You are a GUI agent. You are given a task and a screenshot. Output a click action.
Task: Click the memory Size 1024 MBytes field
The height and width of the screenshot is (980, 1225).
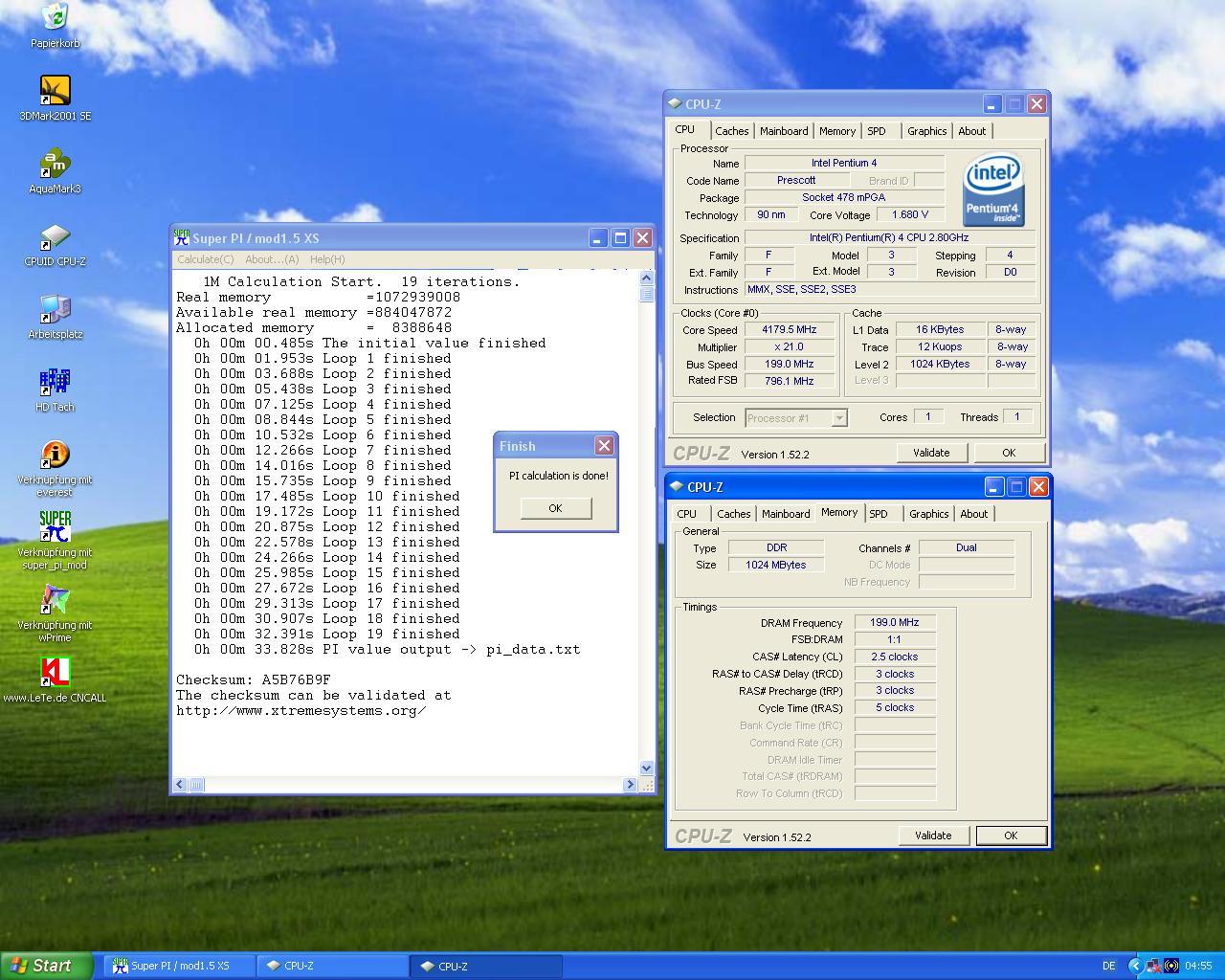[x=776, y=565]
